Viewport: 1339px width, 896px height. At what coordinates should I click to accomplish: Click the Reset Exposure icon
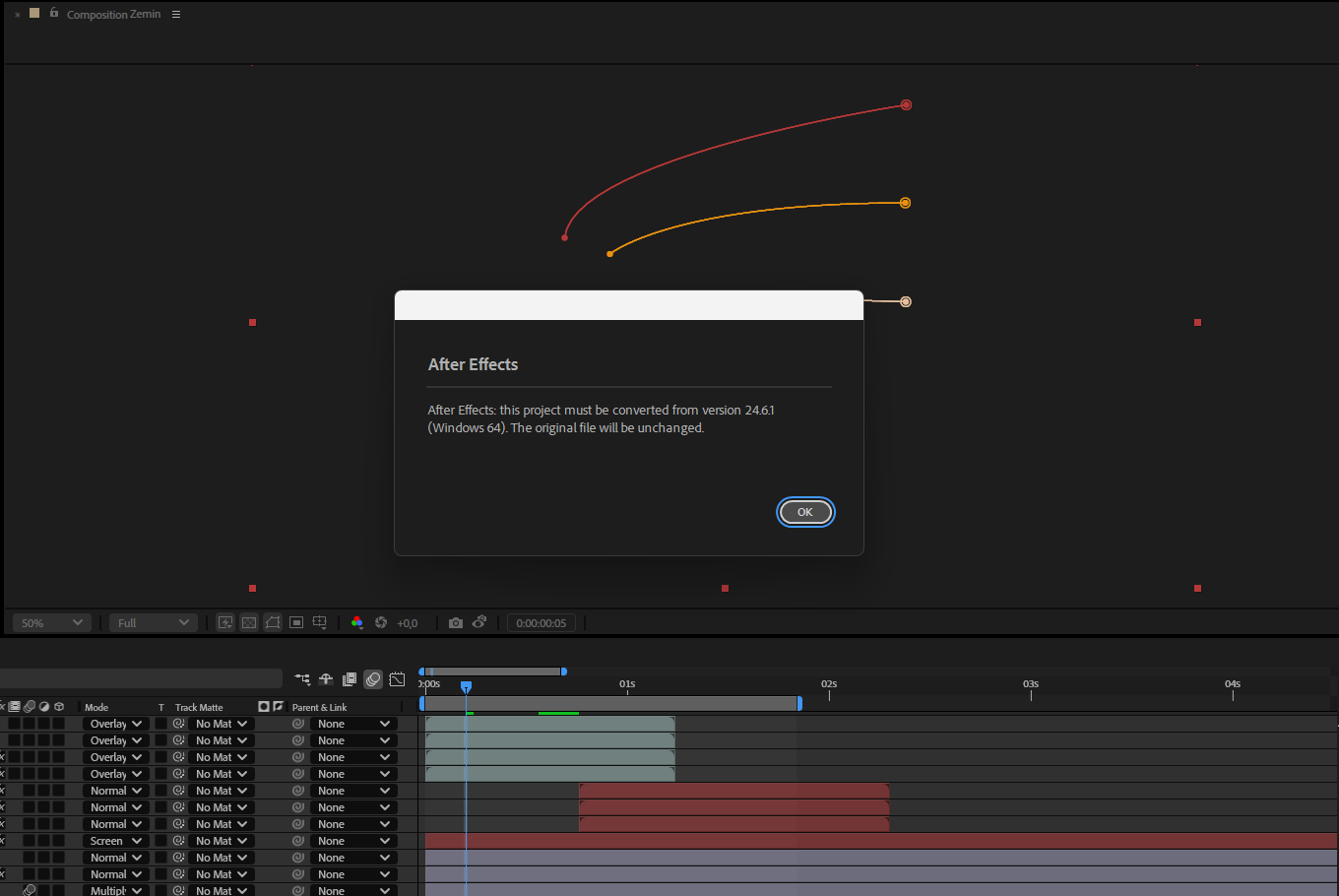pos(381,623)
